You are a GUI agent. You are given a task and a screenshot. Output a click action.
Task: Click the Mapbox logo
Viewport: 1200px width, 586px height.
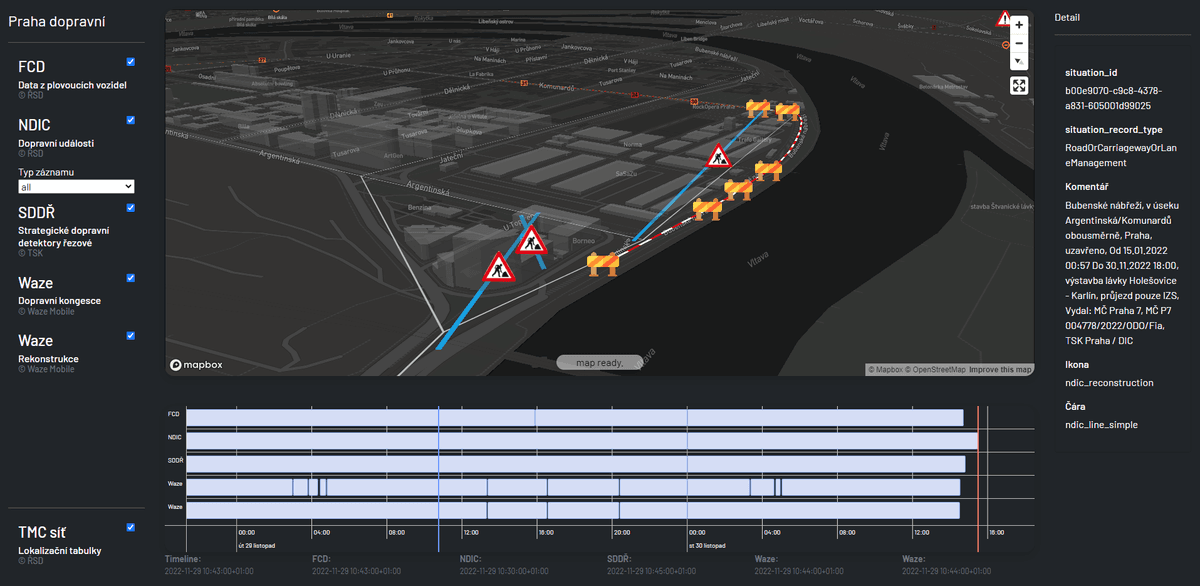pyautogui.click(x=196, y=365)
